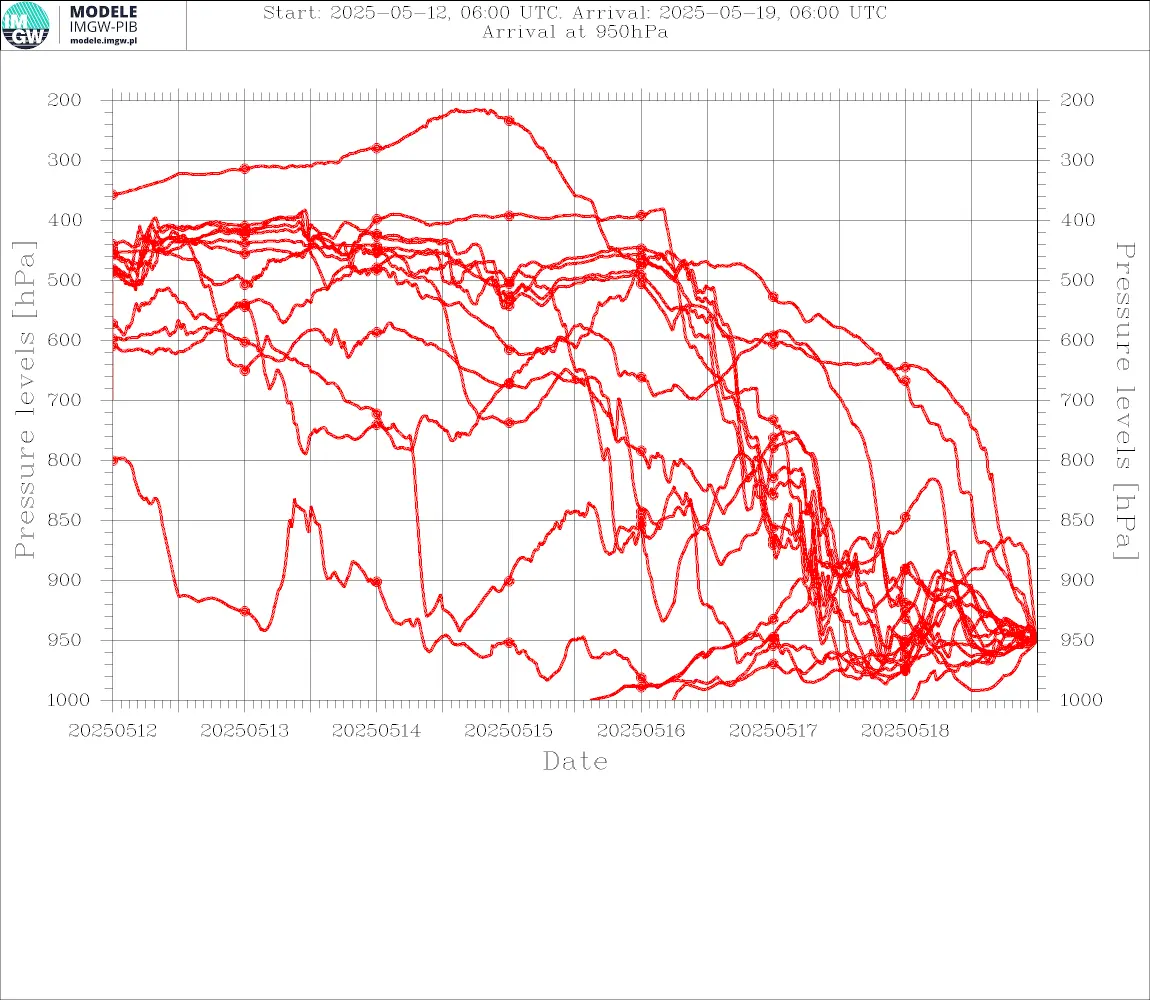
Task: Click the left axis 800 label
Action: coord(65,460)
